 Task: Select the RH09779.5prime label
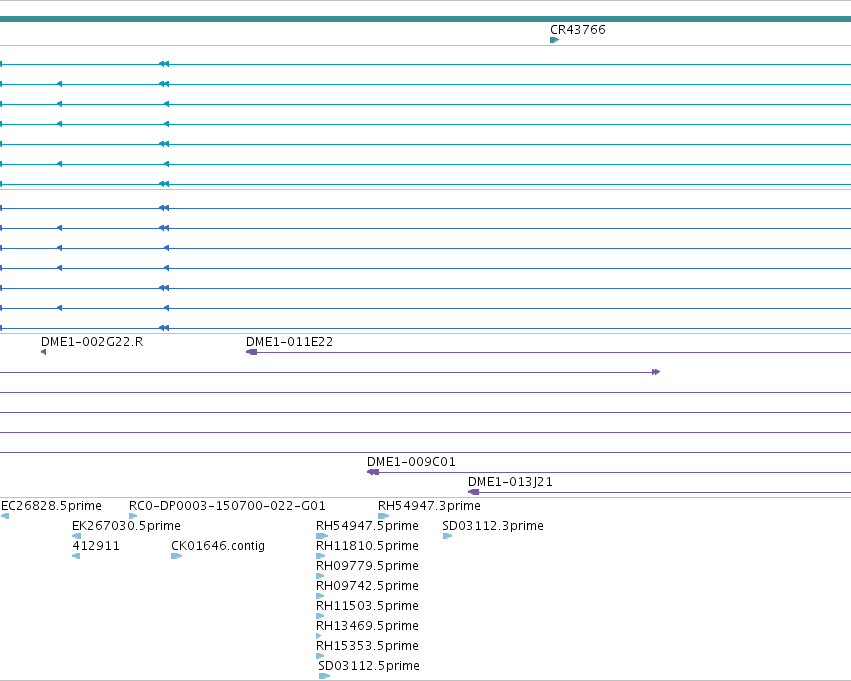367,566
